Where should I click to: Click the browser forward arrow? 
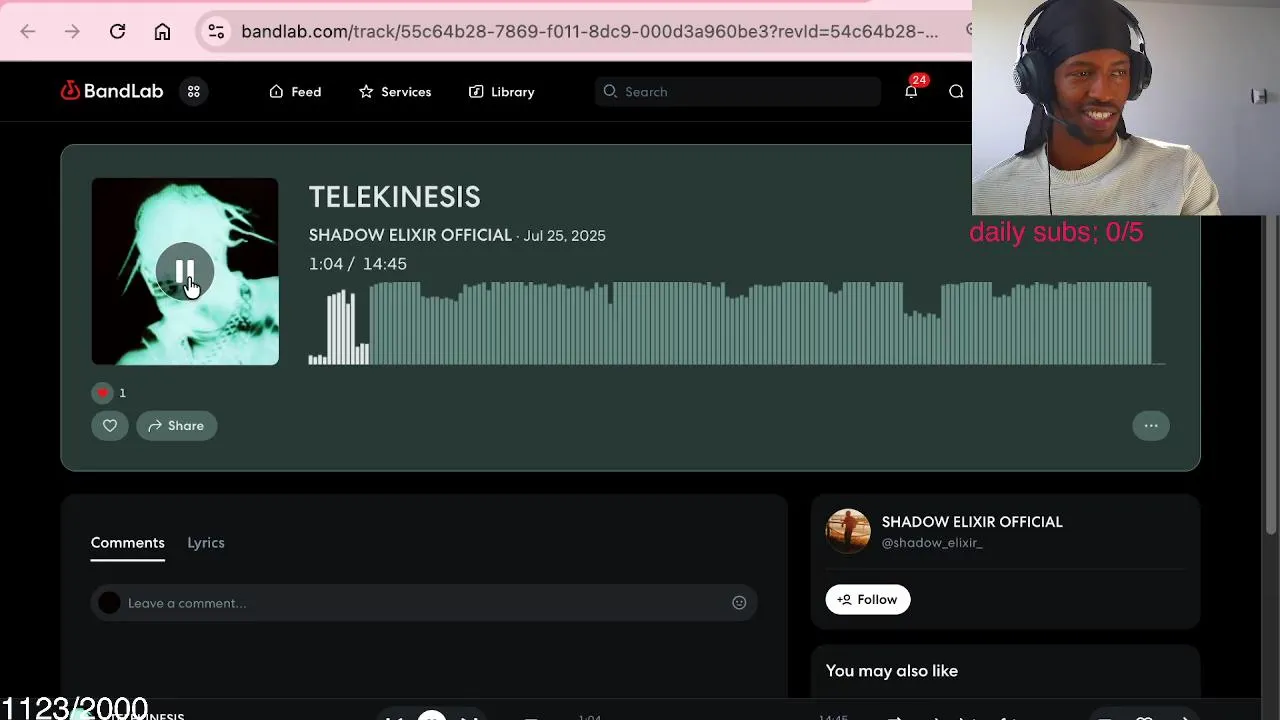point(72,32)
